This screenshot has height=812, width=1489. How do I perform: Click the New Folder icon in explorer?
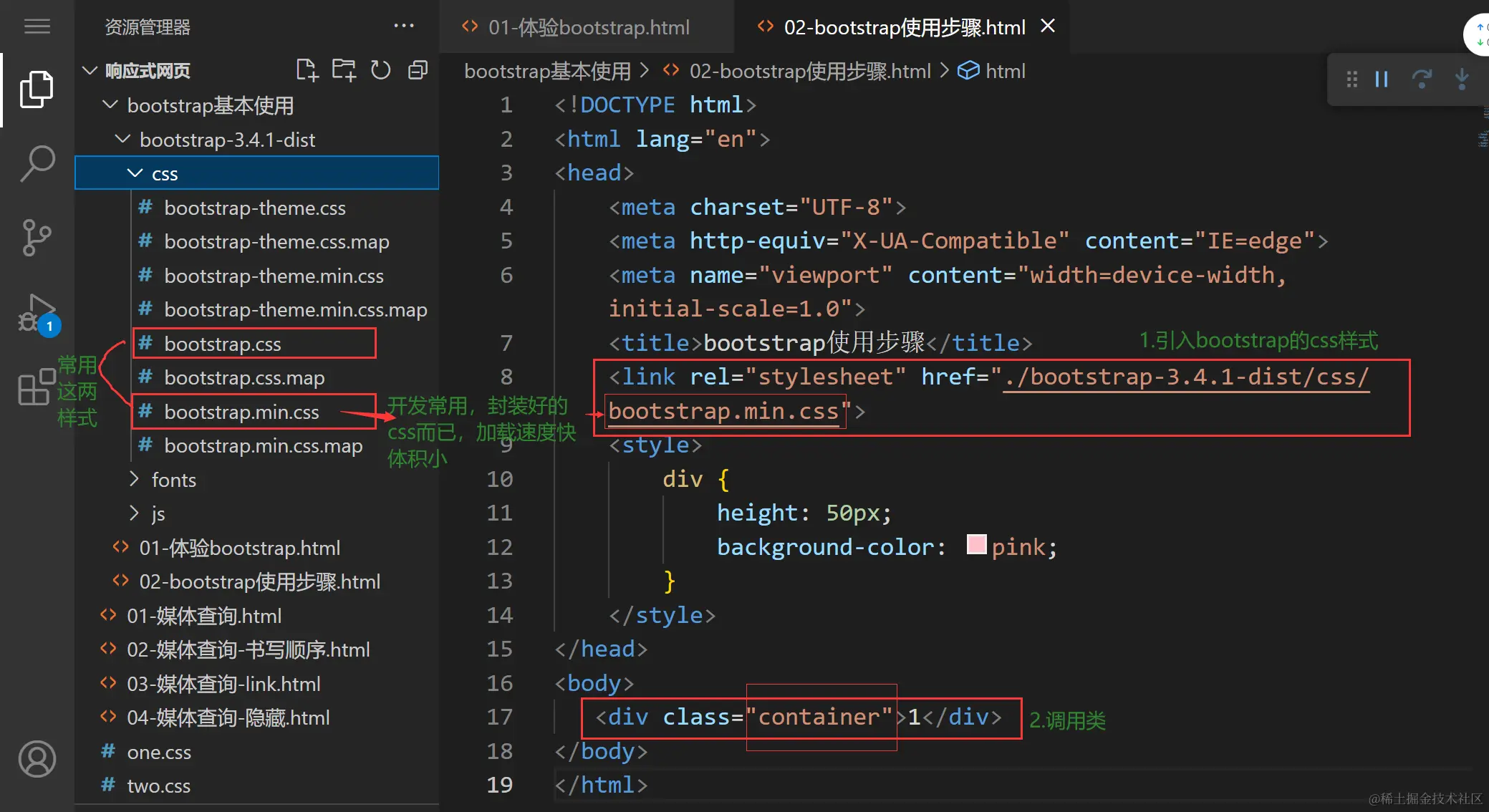tap(344, 70)
